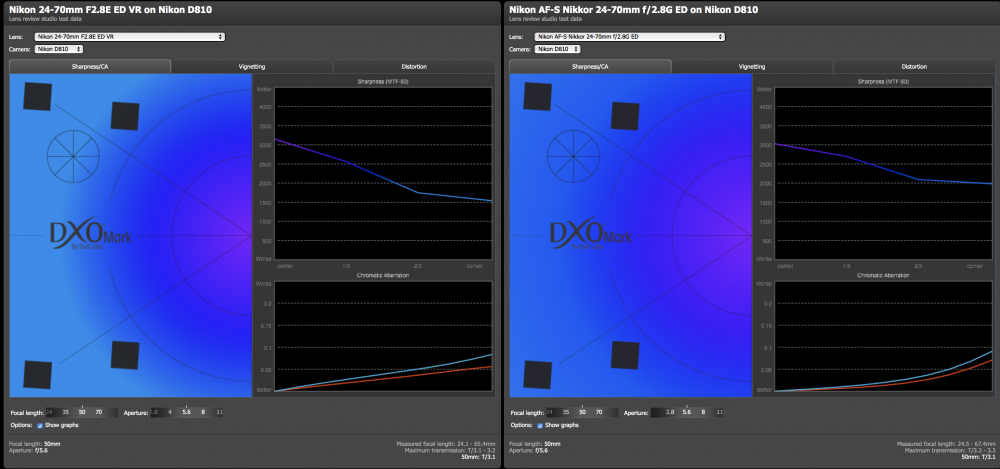Click 'Measured focal length: 24.1 - 65.4mm' text
The width and height of the screenshot is (1000, 469).
click(x=444, y=443)
